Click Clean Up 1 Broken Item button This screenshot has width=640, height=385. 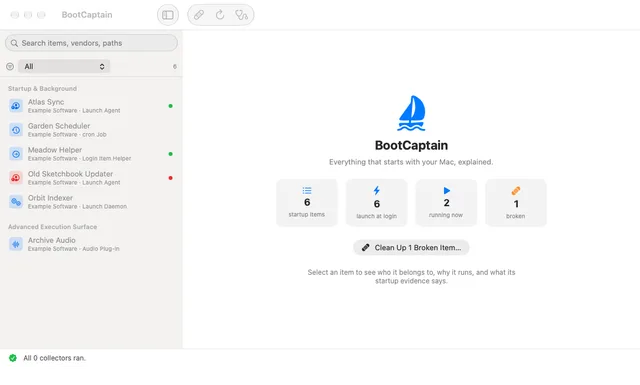point(411,247)
